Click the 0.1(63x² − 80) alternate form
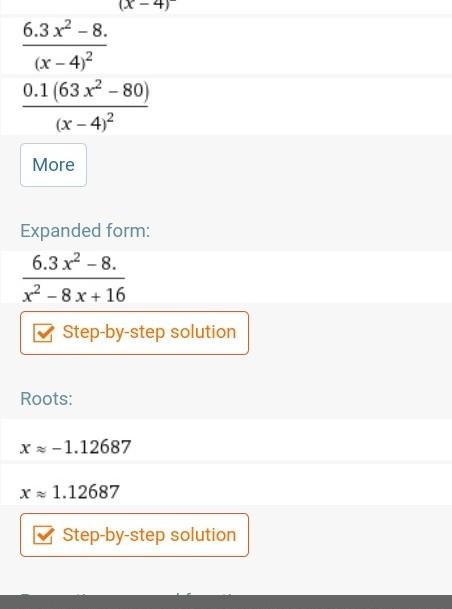Viewport: 452px width, 609px height. coord(86,106)
